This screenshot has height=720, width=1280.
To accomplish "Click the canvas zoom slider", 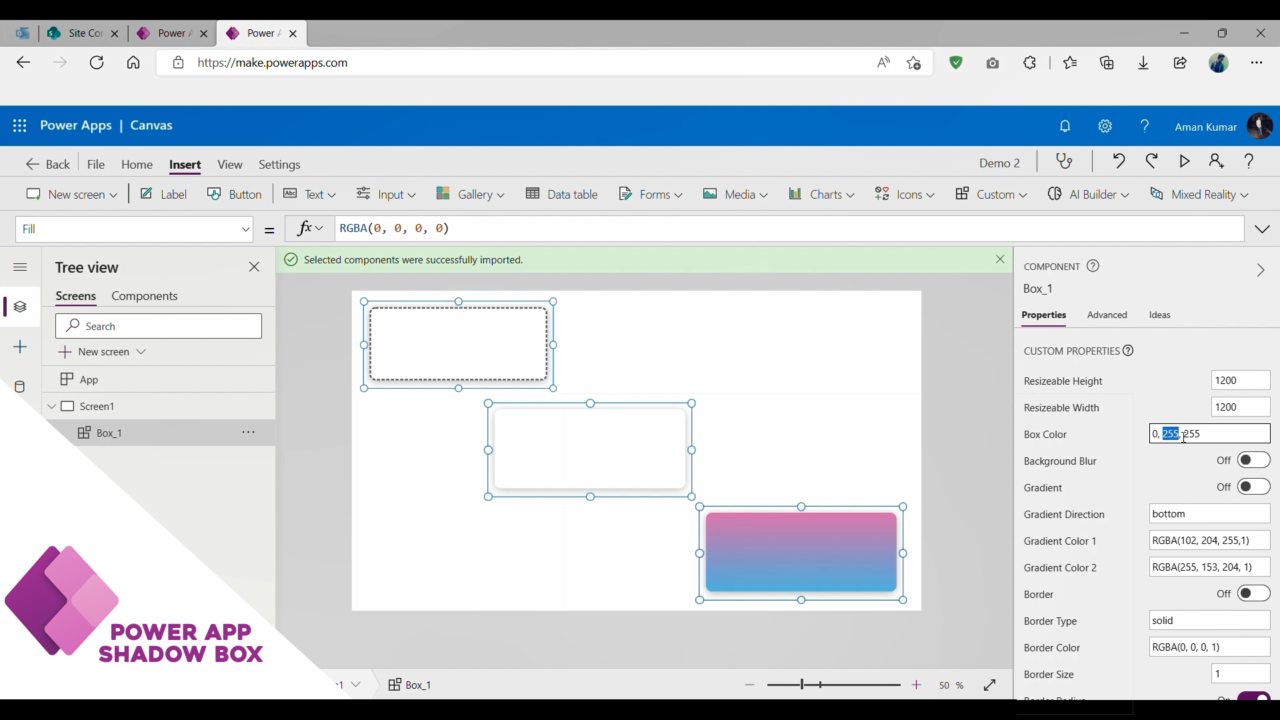I will tap(834, 685).
